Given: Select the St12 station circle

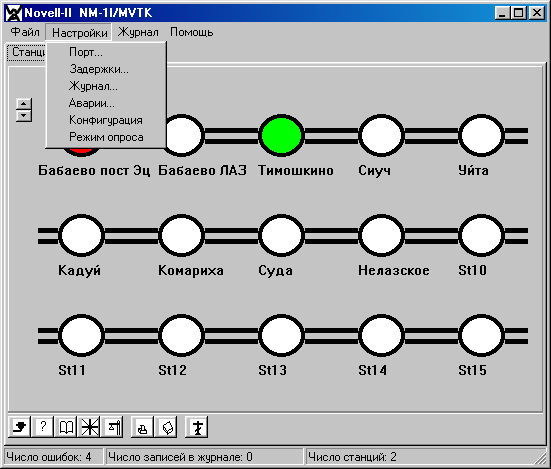Looking at the screenshot, I should pyautogui.click(x=181, y=336).
